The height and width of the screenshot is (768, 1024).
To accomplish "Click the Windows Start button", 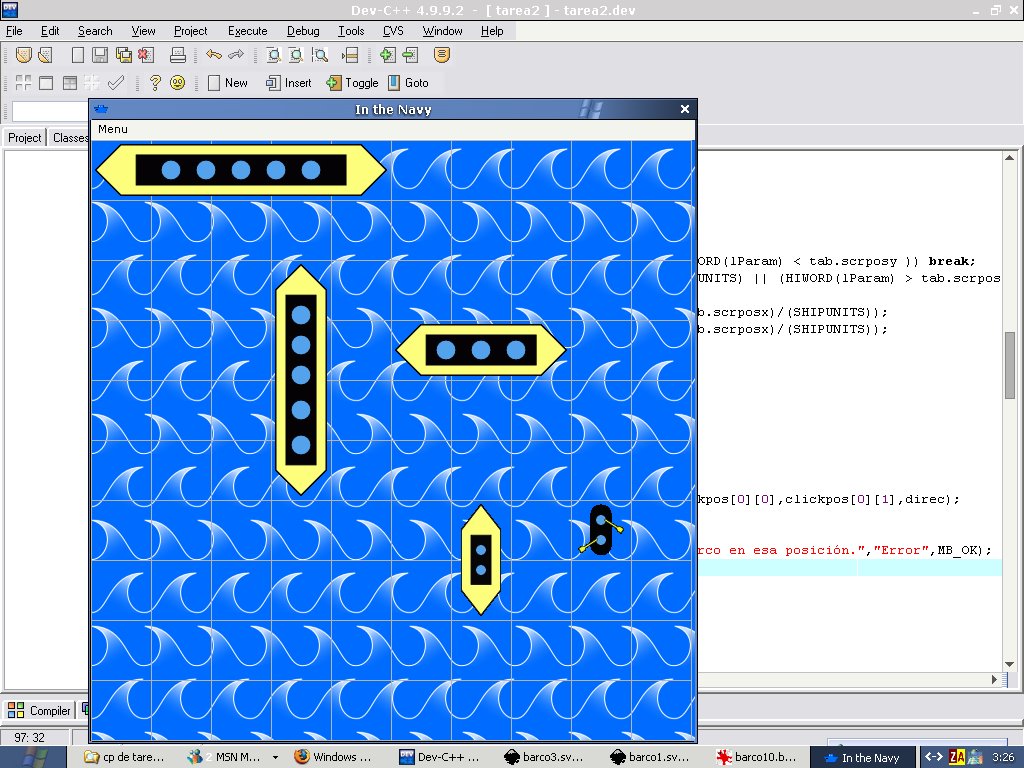I will (33, 758).
